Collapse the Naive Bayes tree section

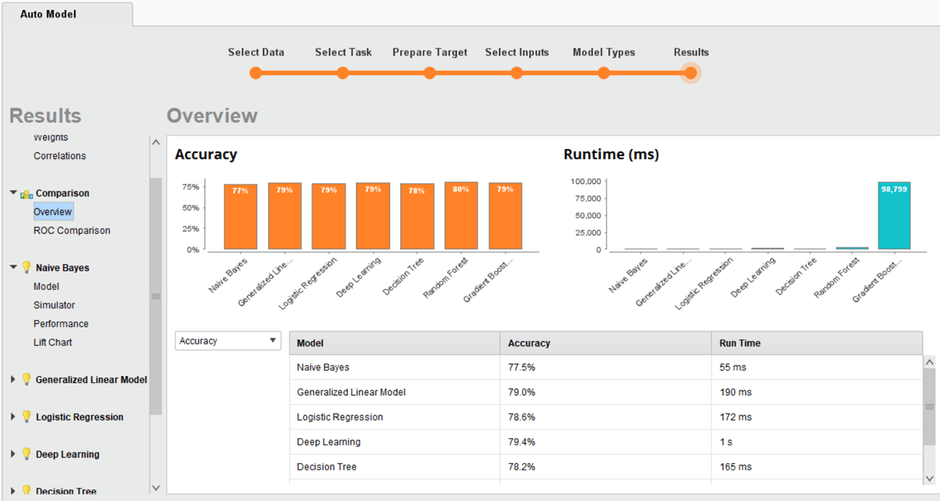point(13,268)
